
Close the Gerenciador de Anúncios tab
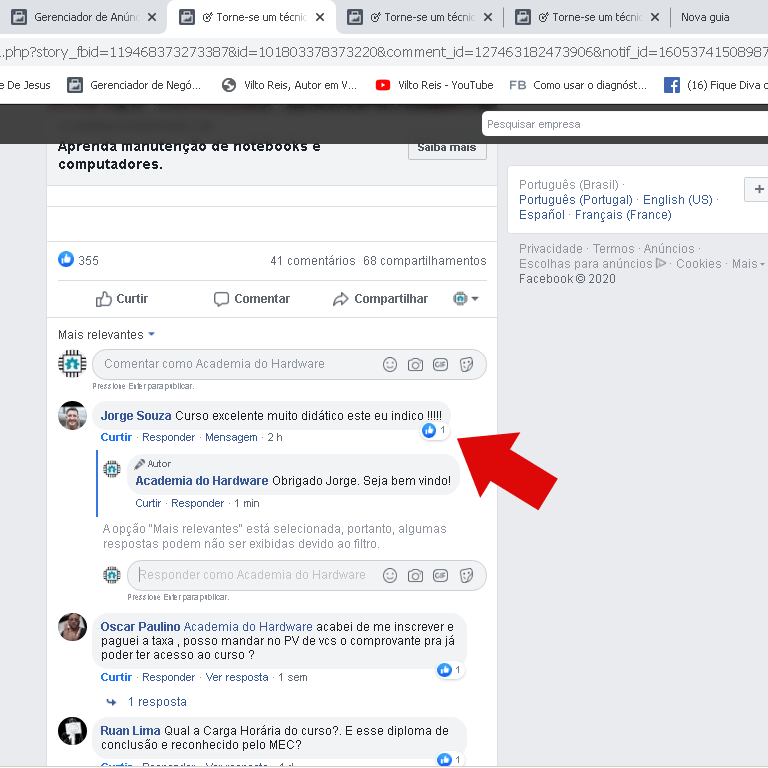pos(152,17)
